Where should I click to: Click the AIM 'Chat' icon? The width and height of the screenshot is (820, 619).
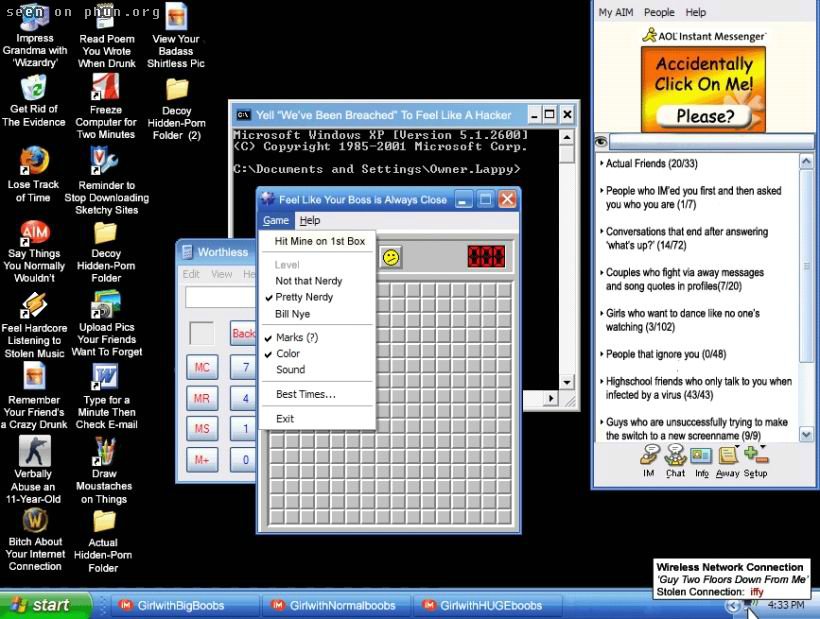675,461
